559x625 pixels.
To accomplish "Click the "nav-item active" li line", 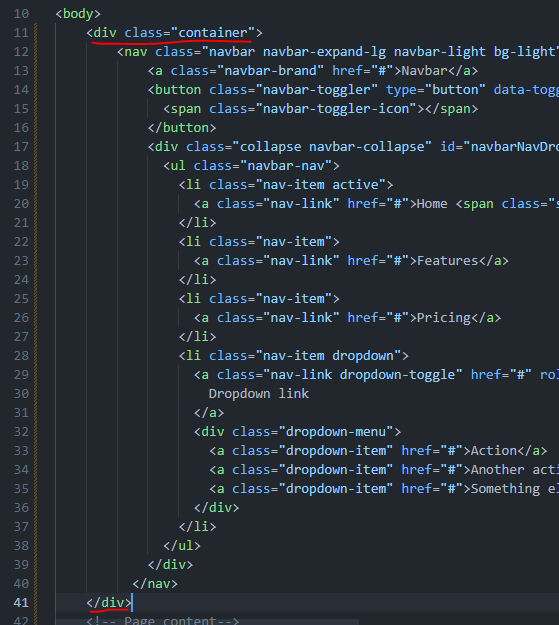I will pos(286,185).
